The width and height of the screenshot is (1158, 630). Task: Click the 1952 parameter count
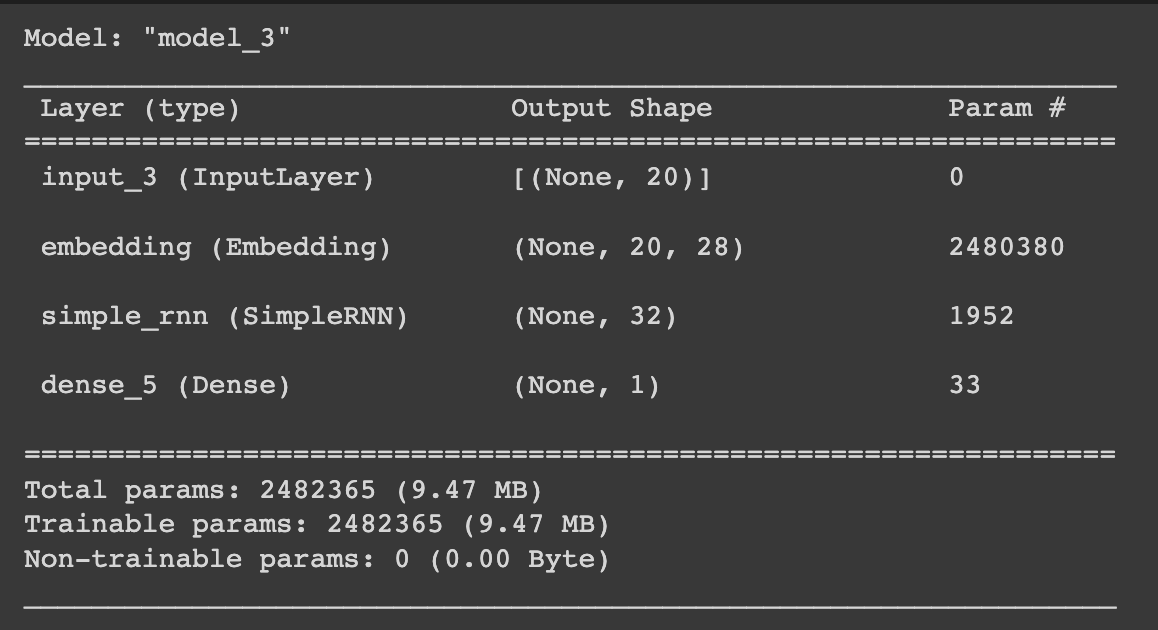pos(981,317)
